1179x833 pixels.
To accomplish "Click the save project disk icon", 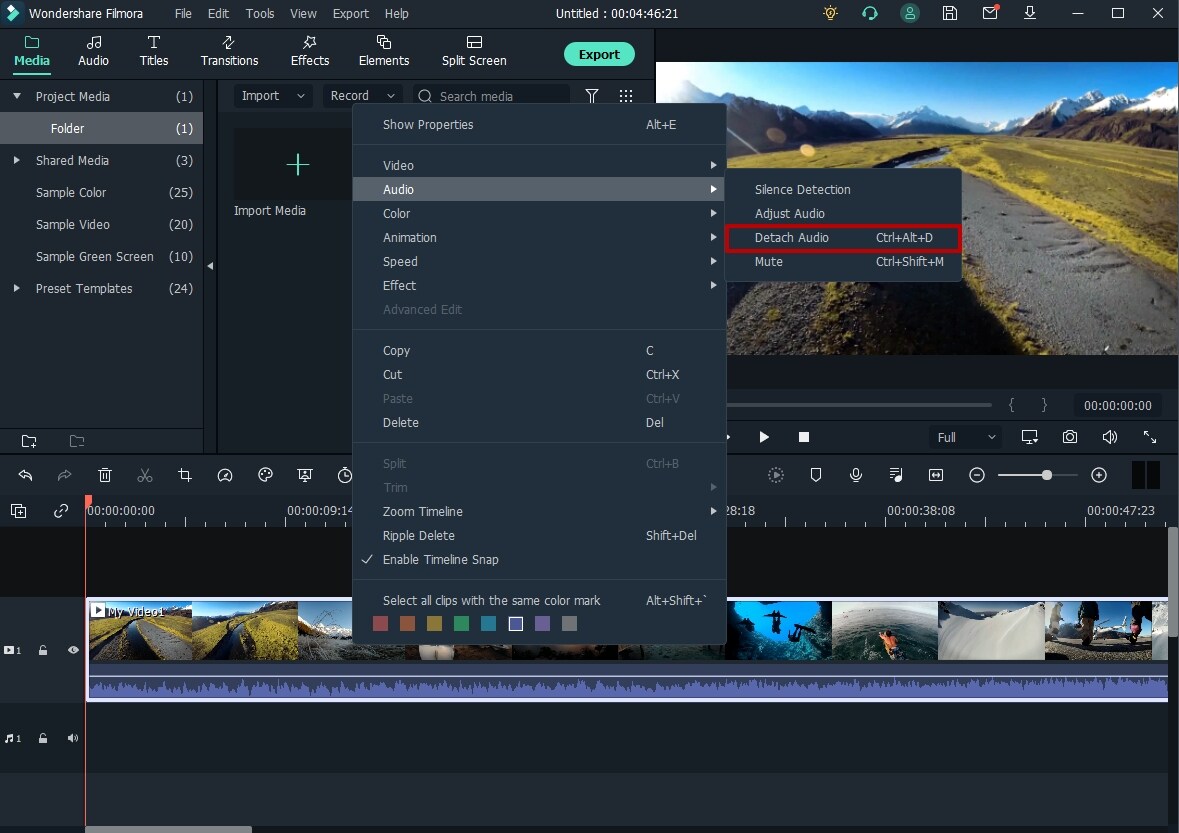I will coord(950,13).
